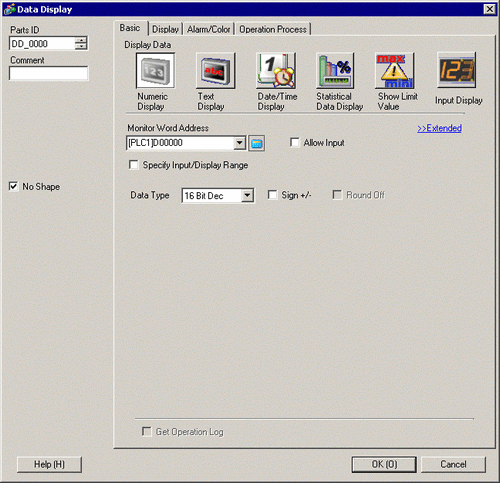Image resolution: width=500 pixels, height=483 pixels.
Task: Open the Data Type dropdown
Action: click(x=247, y=195)
